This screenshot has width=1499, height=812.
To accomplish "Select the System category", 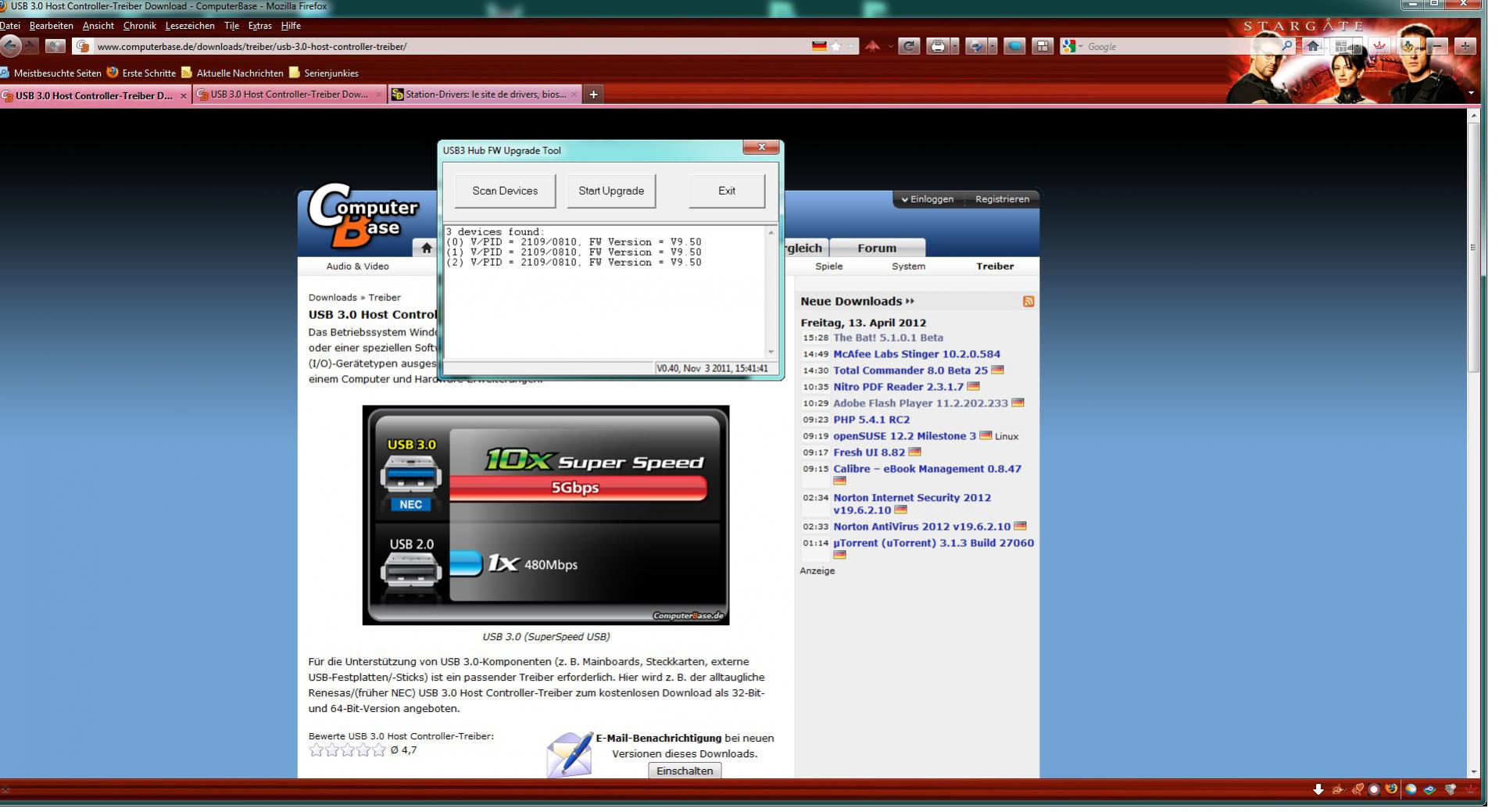I will (x=908, y=266).
